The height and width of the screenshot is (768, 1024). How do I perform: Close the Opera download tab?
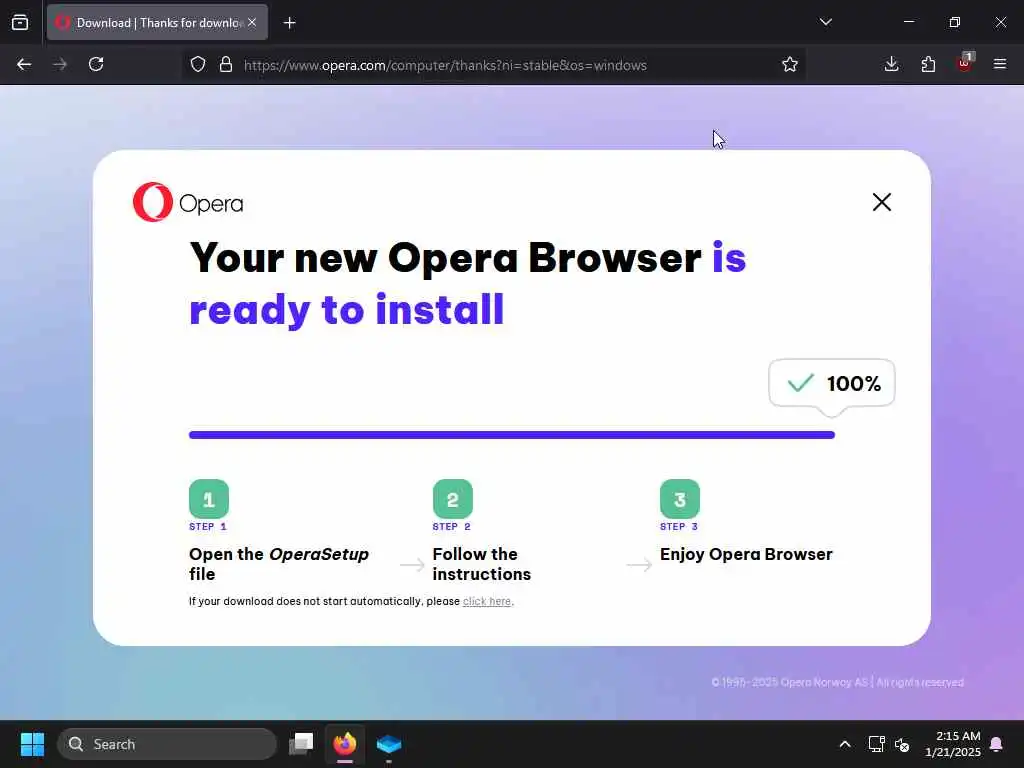(252, 22)
